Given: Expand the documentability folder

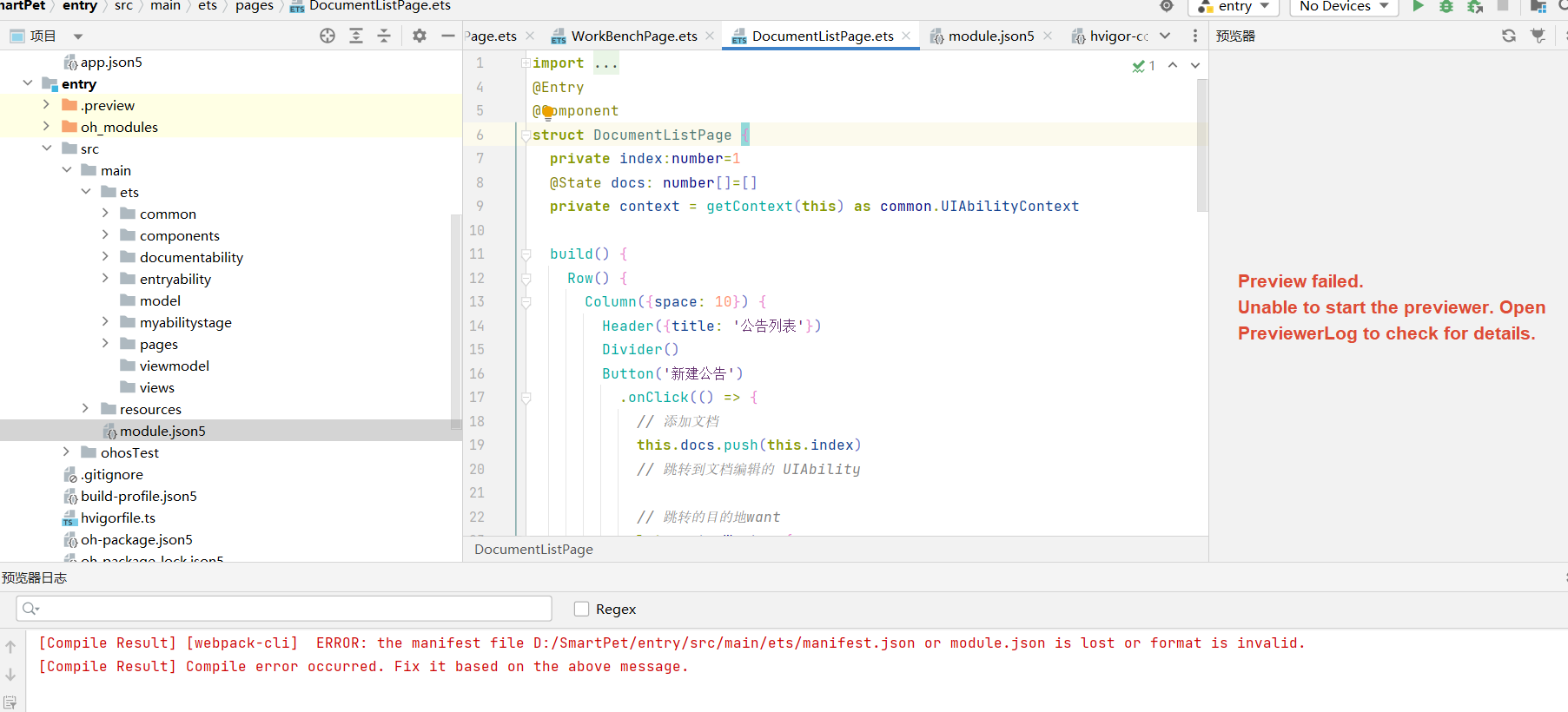Looking at the screenshot, I should (x=105, y=257).
